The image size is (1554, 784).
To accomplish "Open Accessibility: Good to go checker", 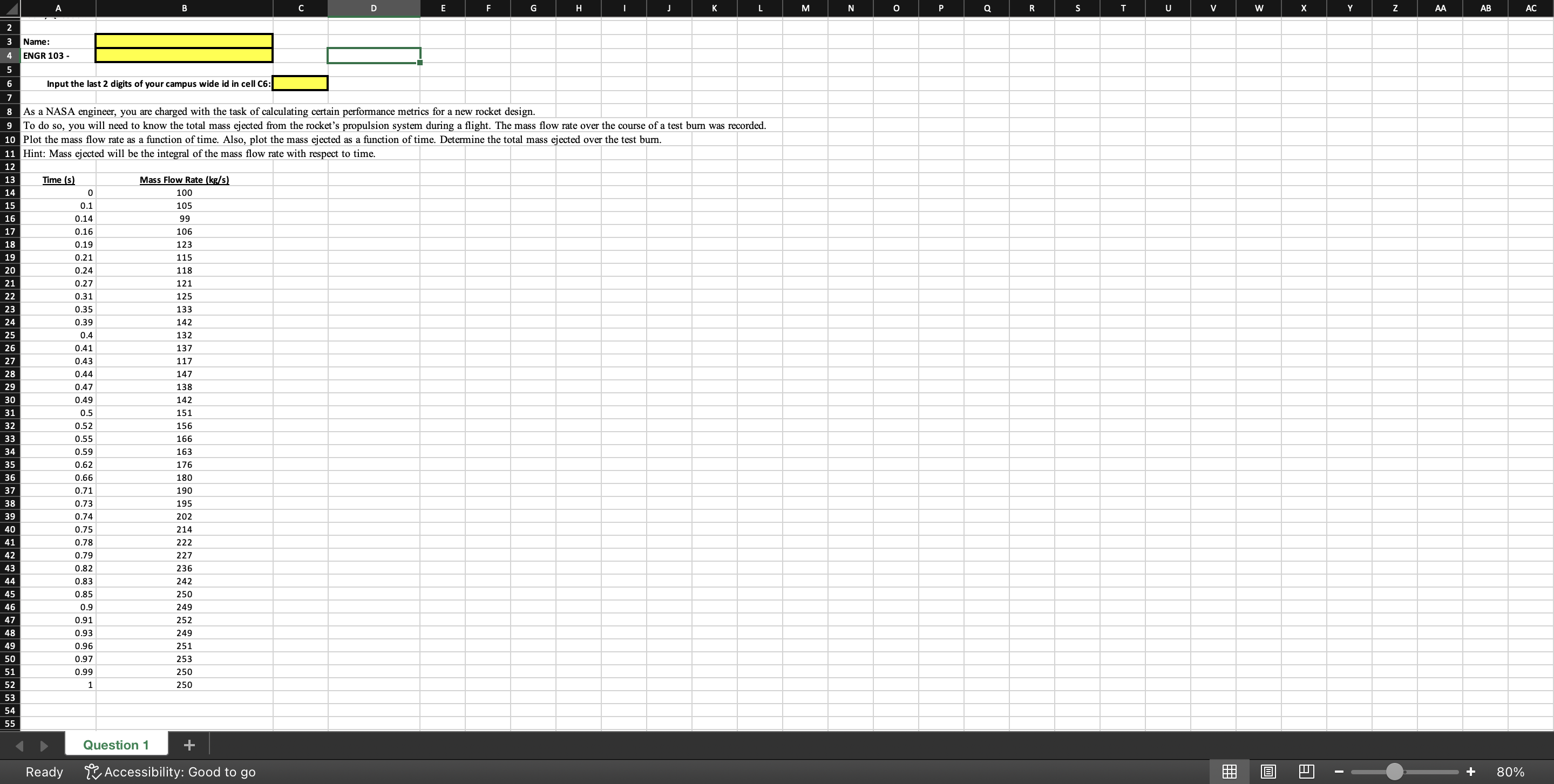I will coord(170,772).
